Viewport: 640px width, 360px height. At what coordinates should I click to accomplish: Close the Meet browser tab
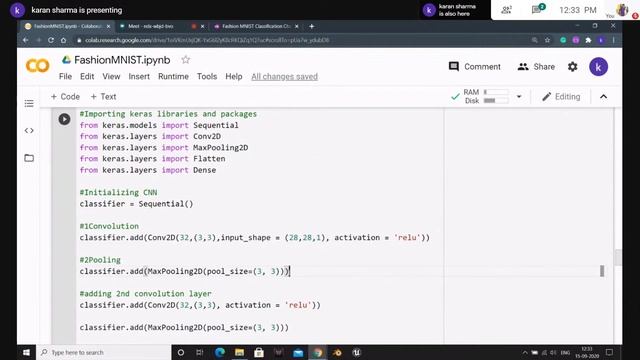pos(202,26)
